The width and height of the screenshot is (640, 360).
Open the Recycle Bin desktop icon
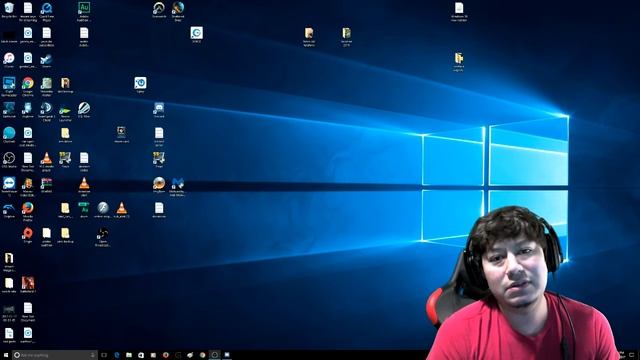coord(9,10)
